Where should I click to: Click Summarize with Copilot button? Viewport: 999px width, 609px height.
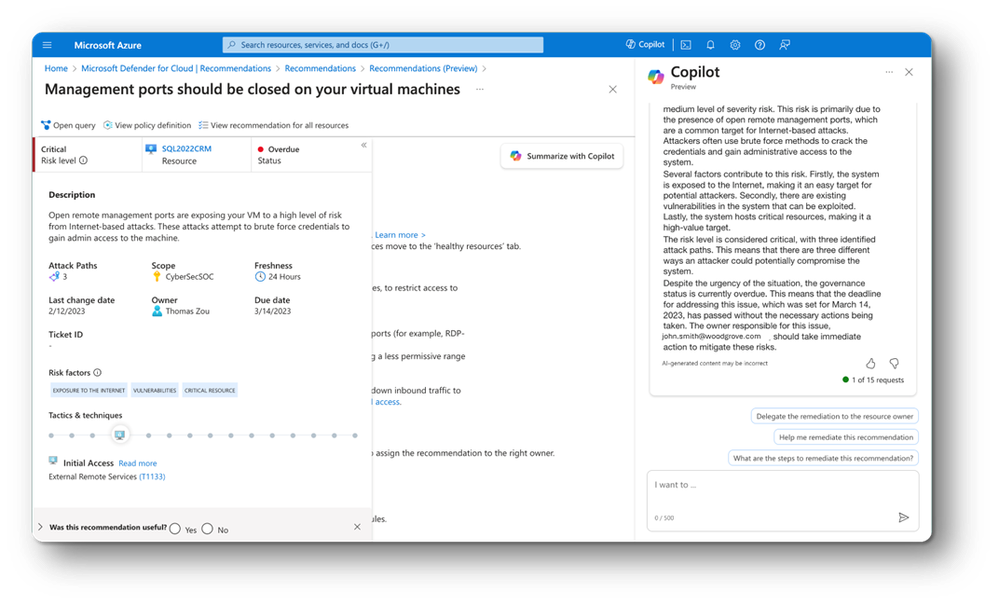click(562, 156)
